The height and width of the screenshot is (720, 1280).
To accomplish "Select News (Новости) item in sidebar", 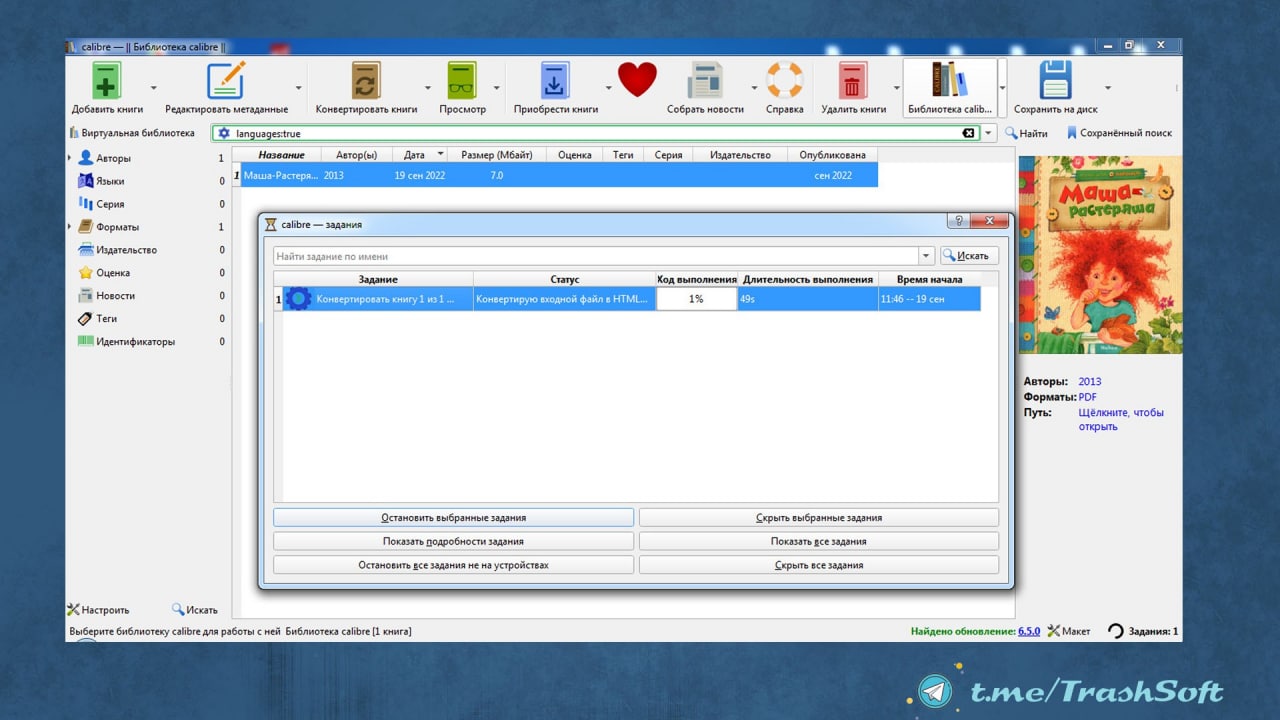I will pyautogui.click(x=115, y=296).
